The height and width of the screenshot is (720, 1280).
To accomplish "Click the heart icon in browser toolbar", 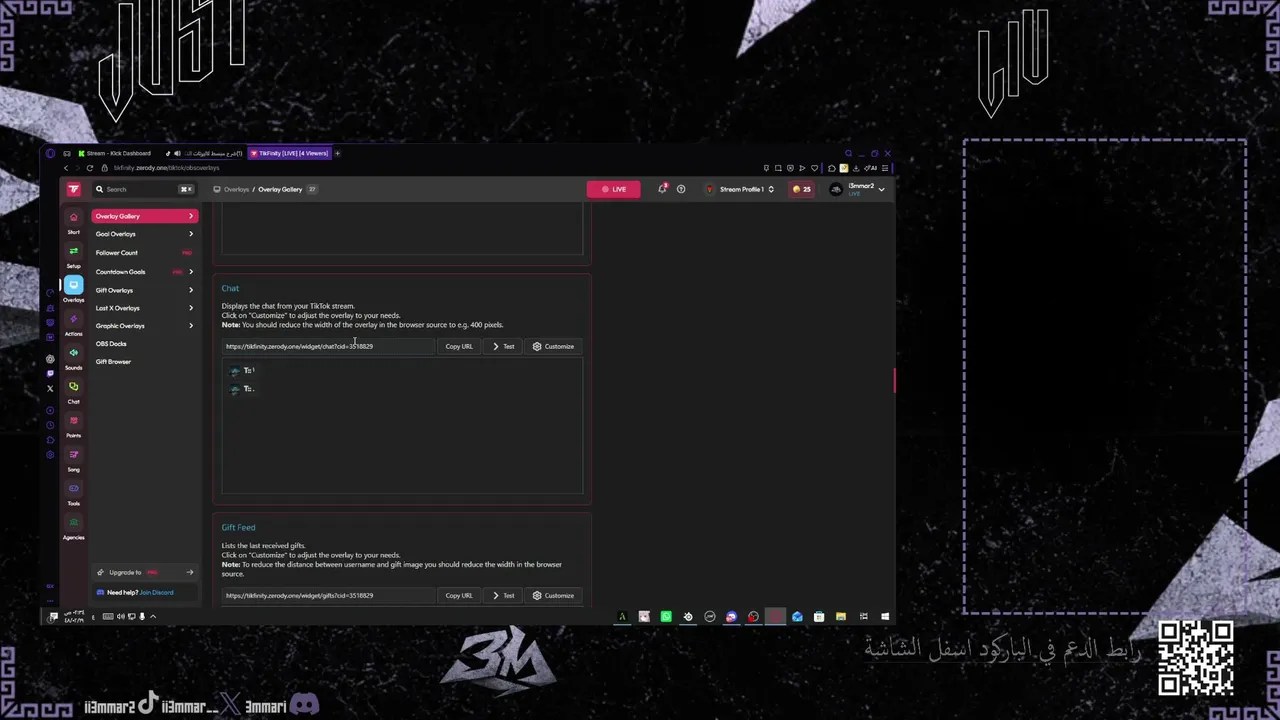I will pyautogui.click(x=814, y=168).
